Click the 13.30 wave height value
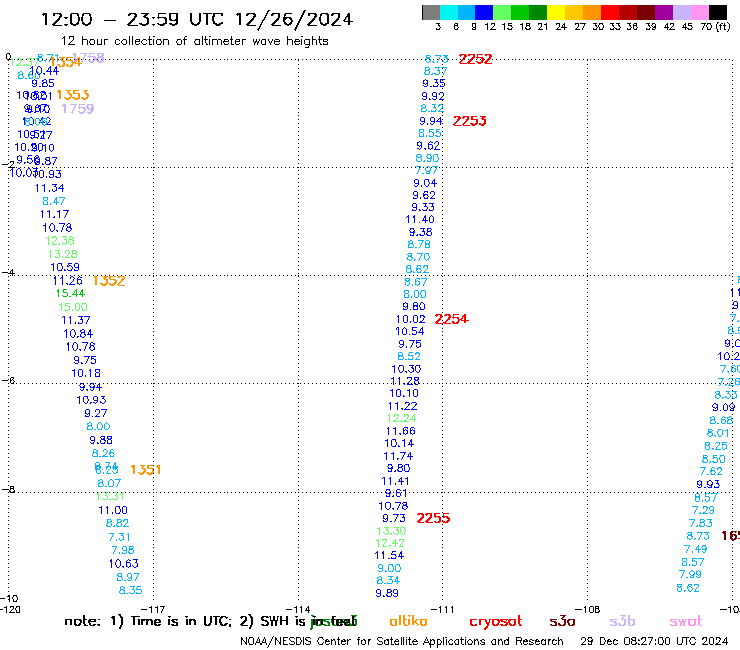 click(391, 531)
